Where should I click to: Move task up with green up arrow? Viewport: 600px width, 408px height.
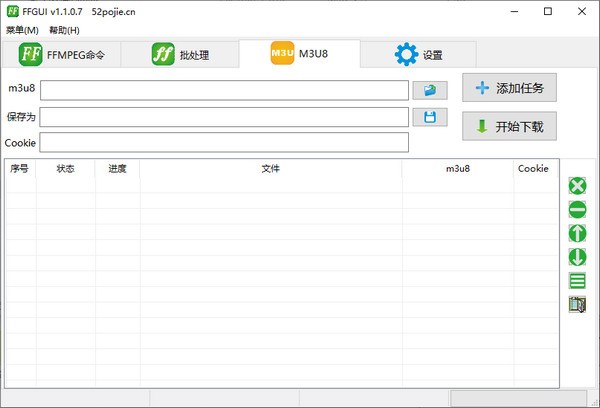coord(577,233)
